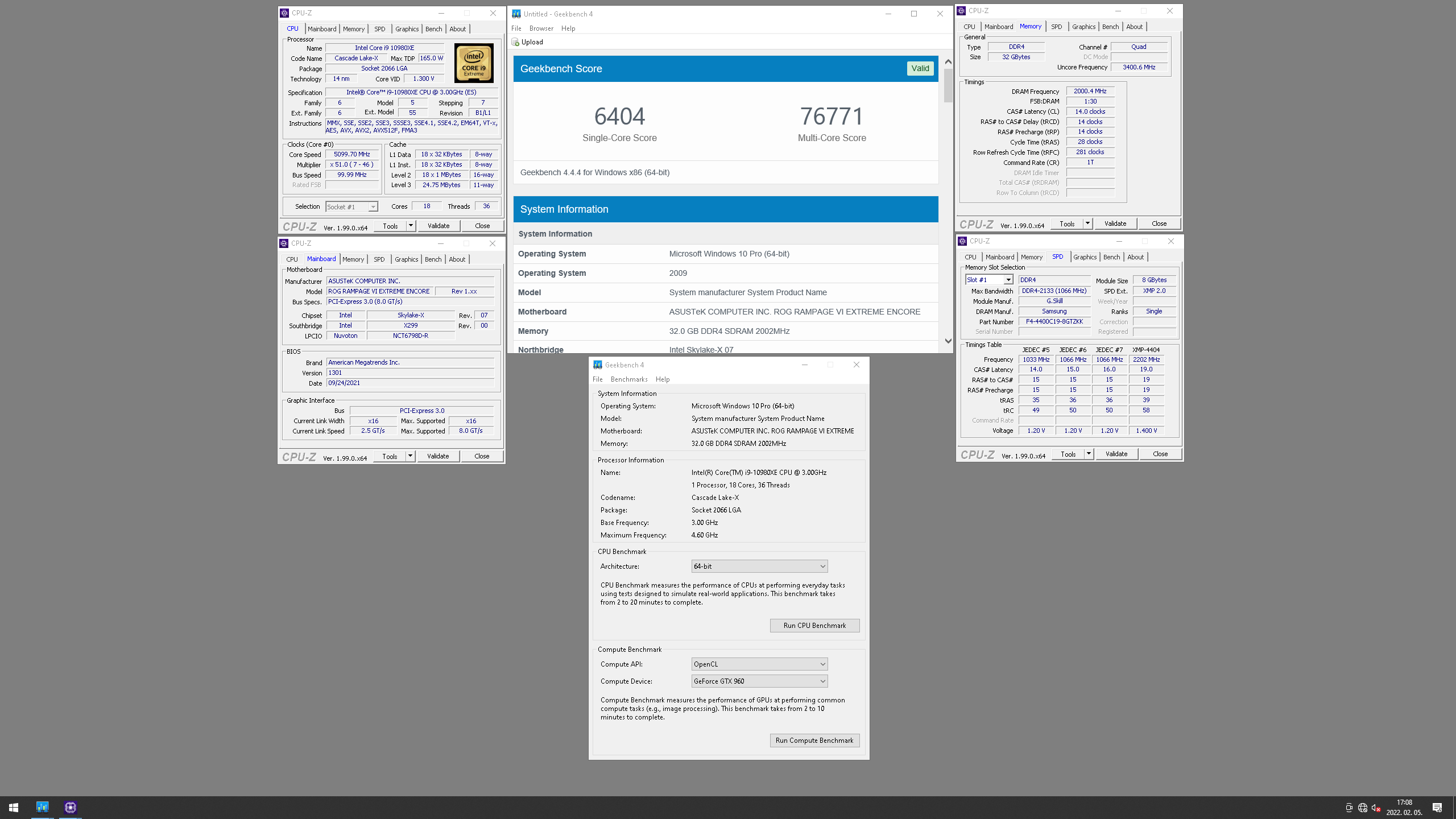Expand Tools dropdown arrow in CPU-Z CPU window
Image resolution: width=1456 pixels, height=819 pixels.
411,226
